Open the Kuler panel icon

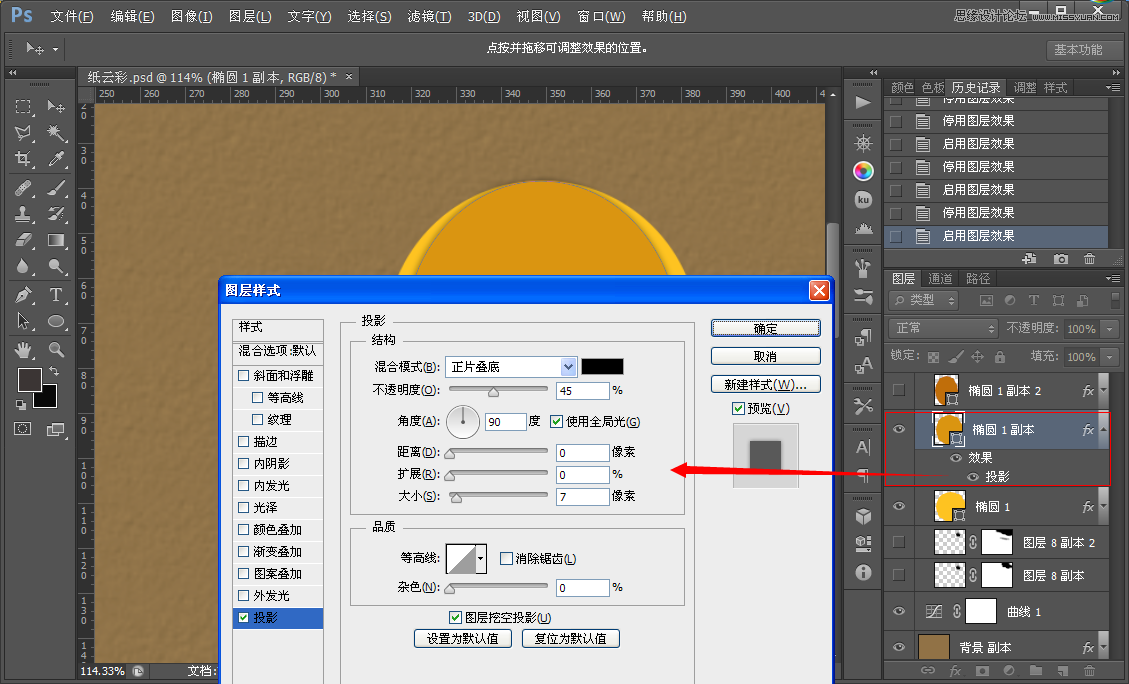coord(863,199)
